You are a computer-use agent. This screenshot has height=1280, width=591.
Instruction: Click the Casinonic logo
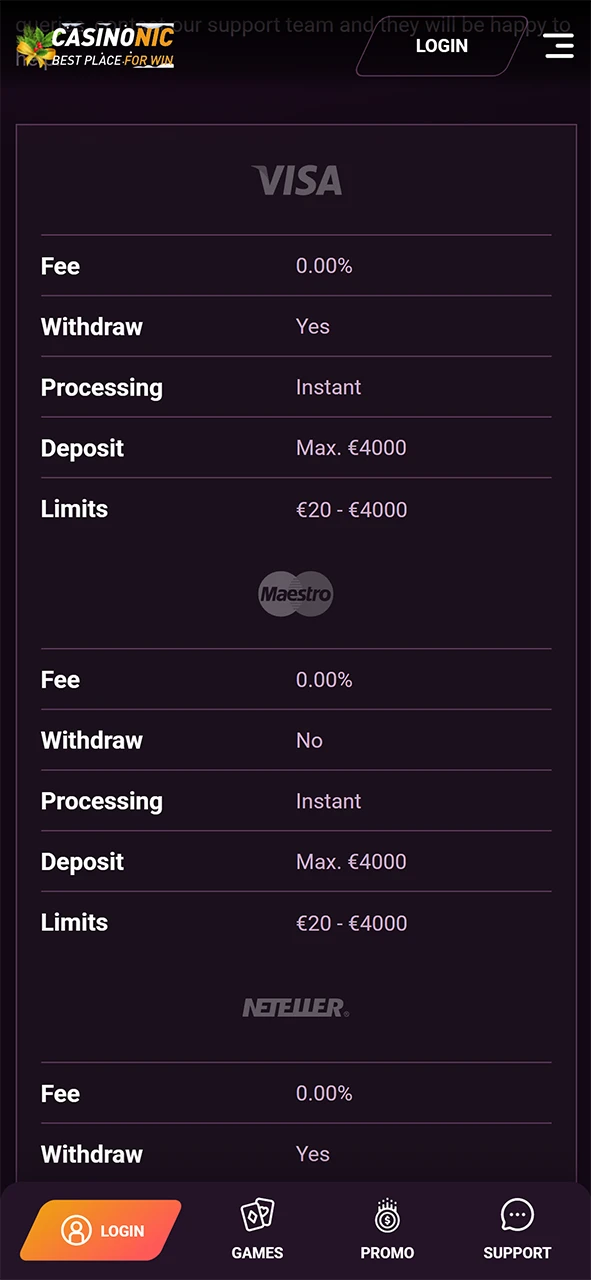coord(95,45)
